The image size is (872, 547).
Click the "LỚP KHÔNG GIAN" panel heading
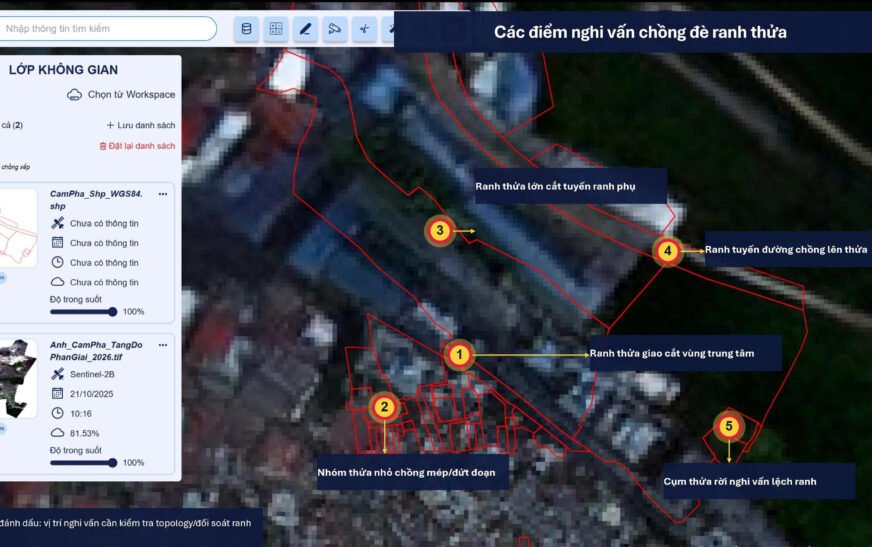63,70
